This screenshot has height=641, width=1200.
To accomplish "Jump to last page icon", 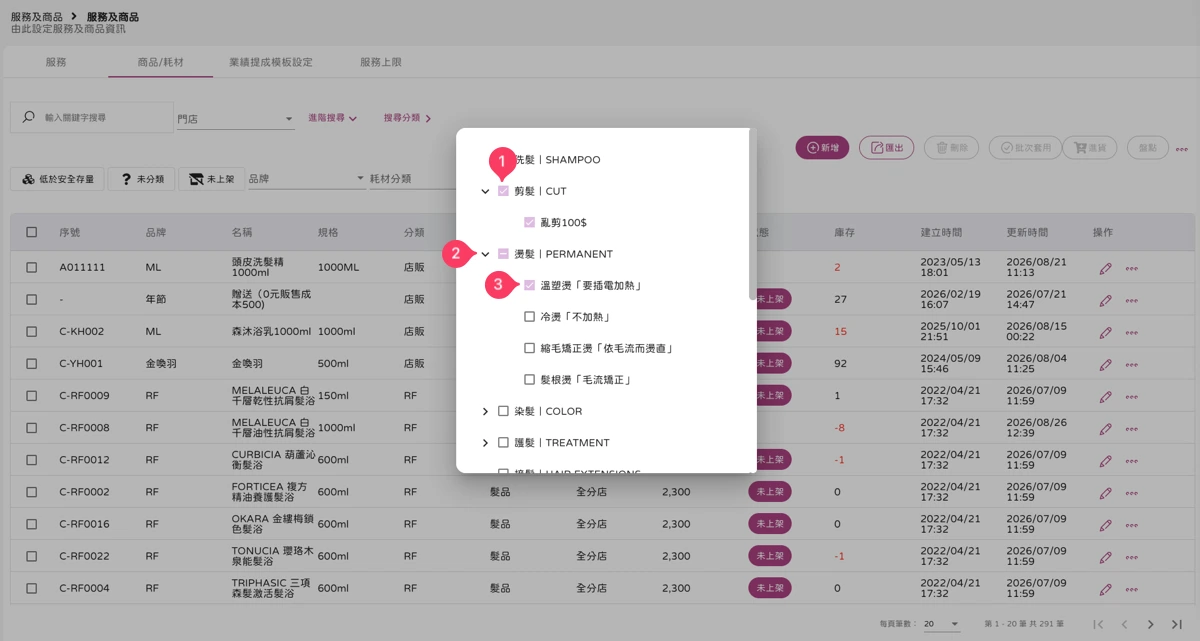I will coord(1177,624).
